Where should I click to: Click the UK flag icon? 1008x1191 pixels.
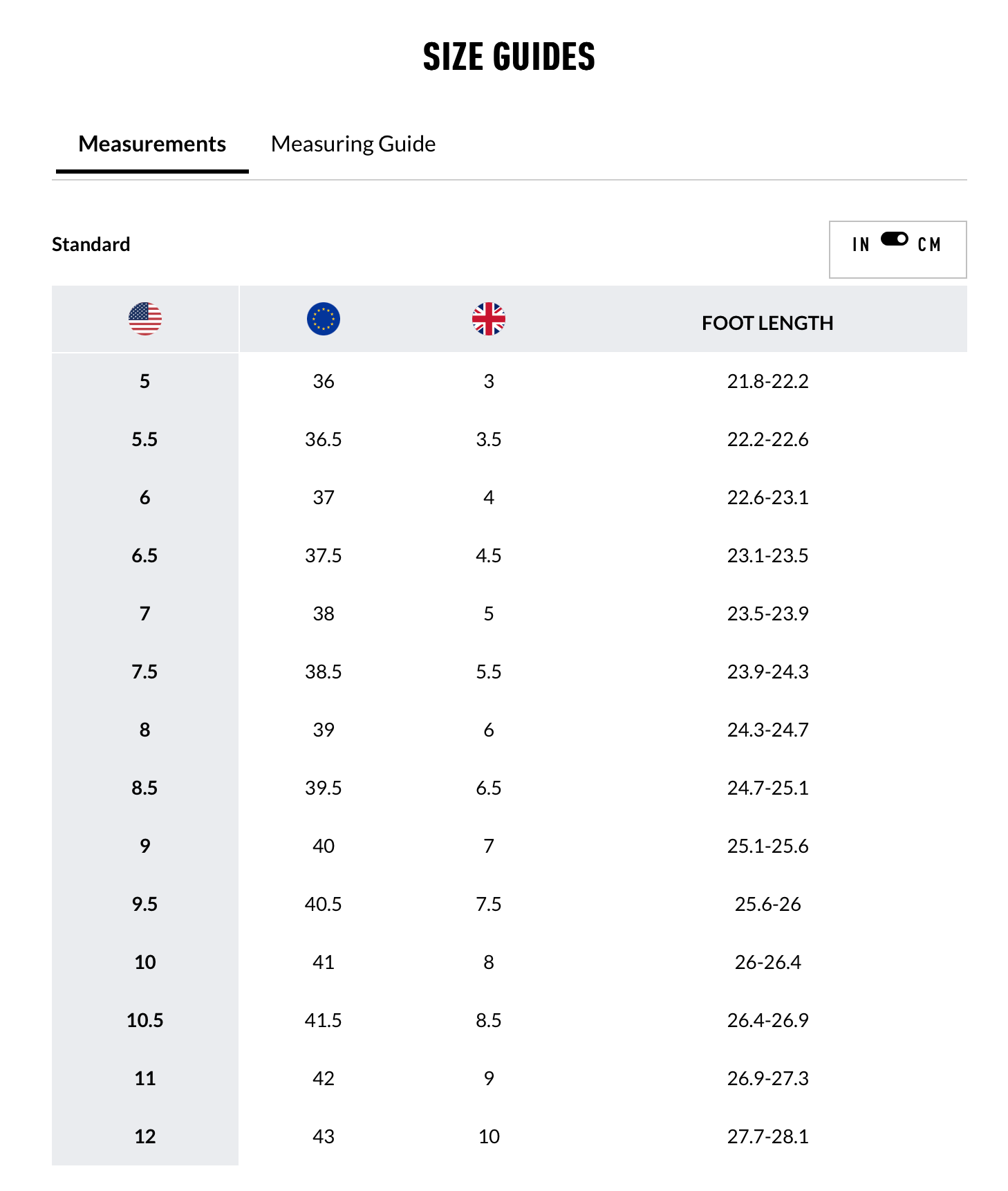[x=489, y=319]
